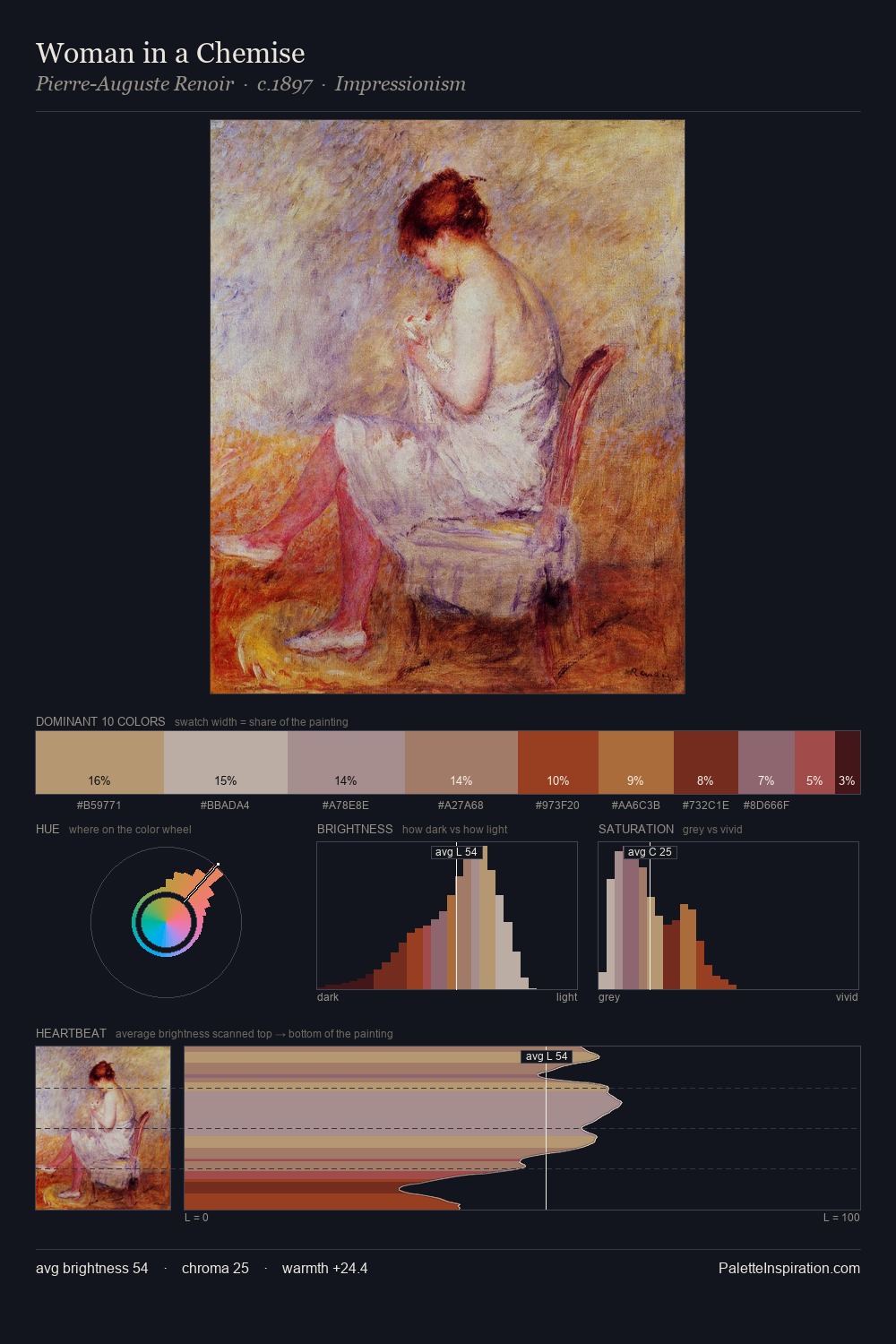
Task: Select the 7% dusty purple swatch
Action: (766, 762)
